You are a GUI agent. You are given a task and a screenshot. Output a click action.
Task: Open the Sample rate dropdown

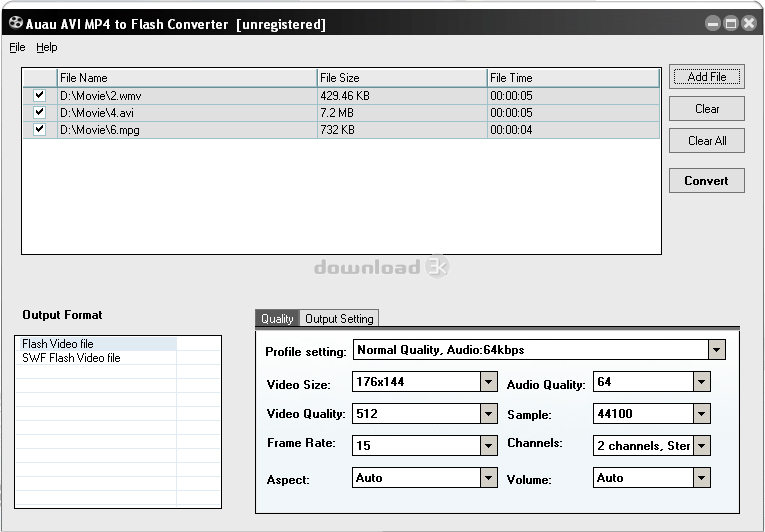pos(701,414)
